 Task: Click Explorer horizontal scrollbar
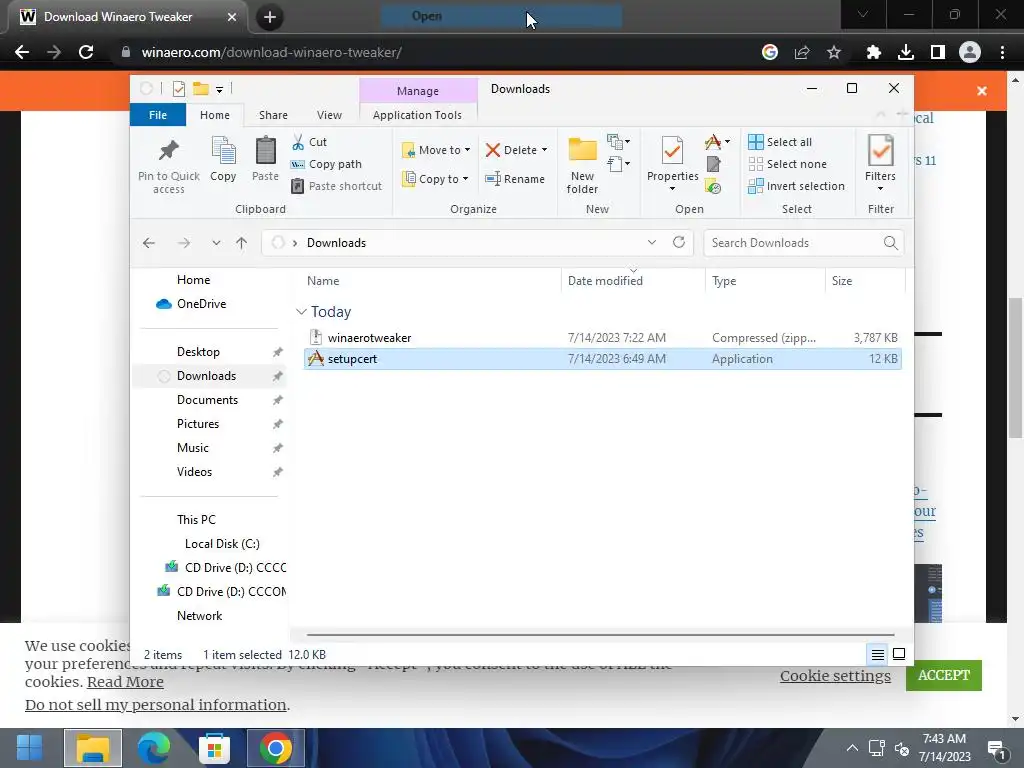[600, 634]
